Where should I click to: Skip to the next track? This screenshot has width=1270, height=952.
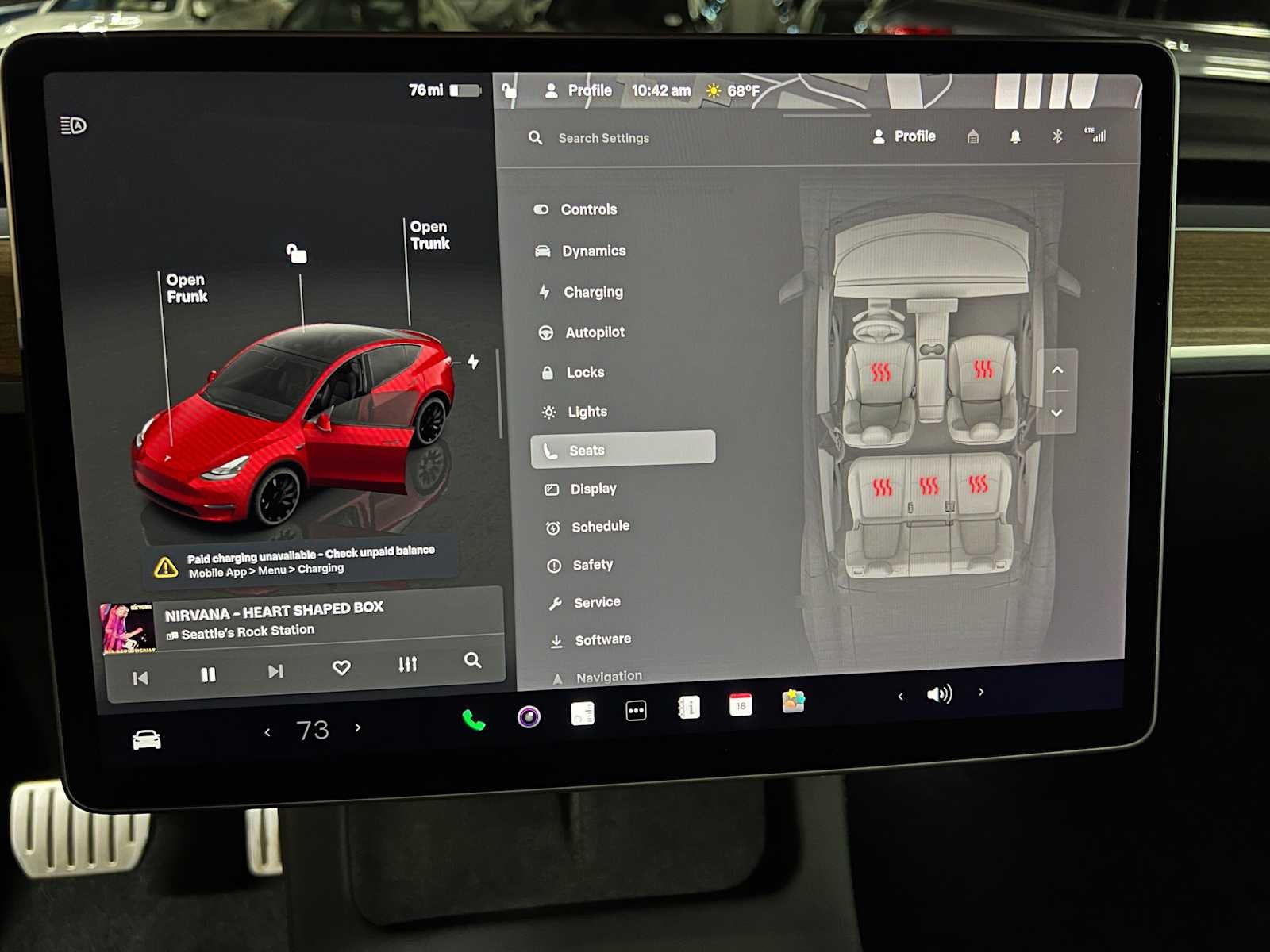(x=275, y=671)
